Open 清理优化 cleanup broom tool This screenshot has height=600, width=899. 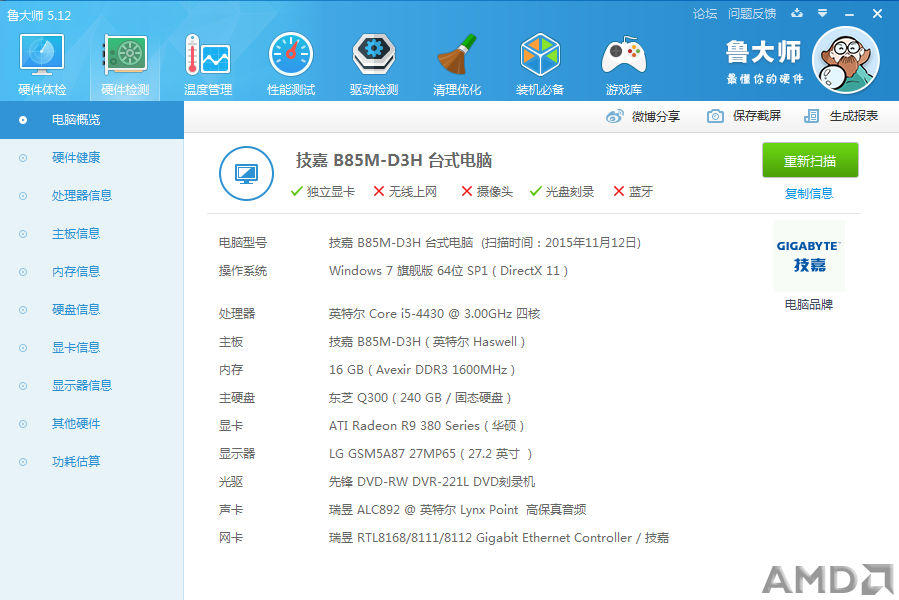[x=457, y=64]
